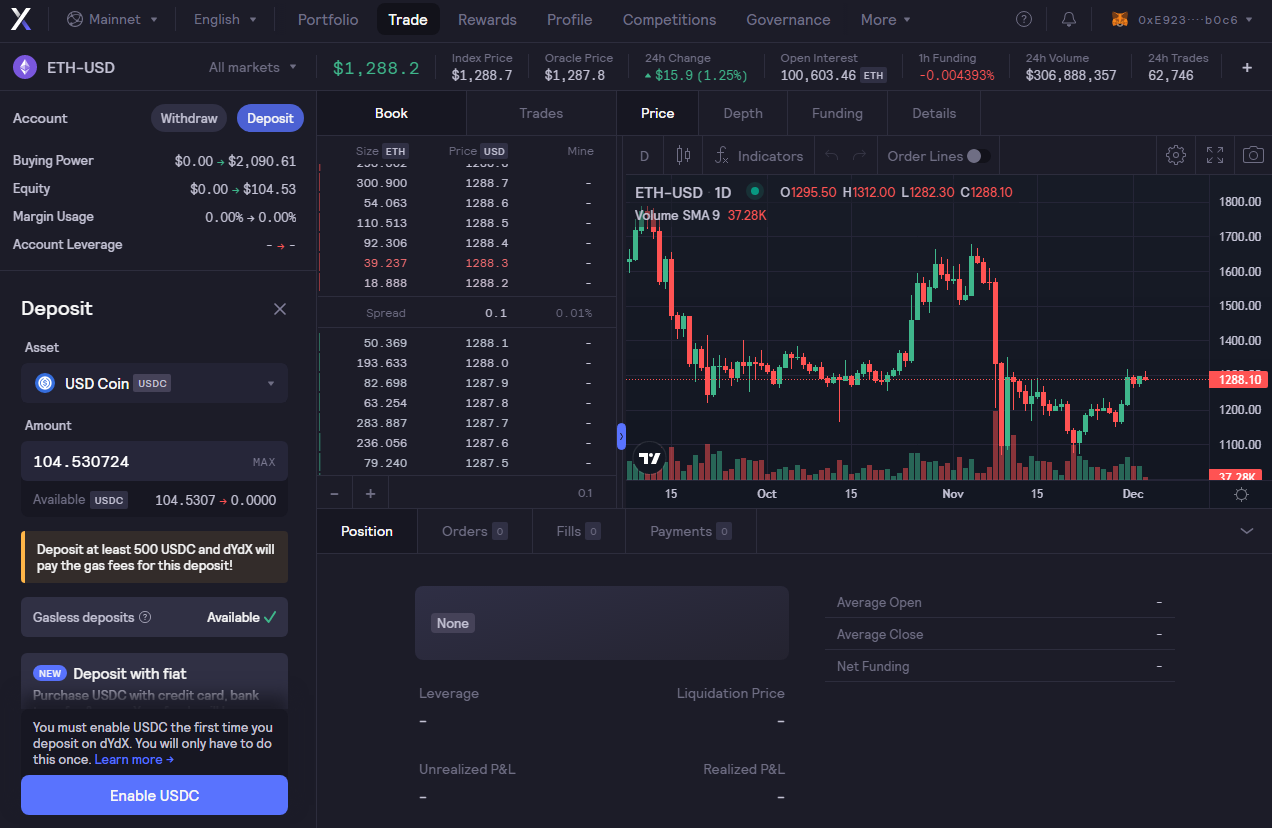Expand the More menu
Viewport: 1272px width, 828px height.
pos(886,19)
